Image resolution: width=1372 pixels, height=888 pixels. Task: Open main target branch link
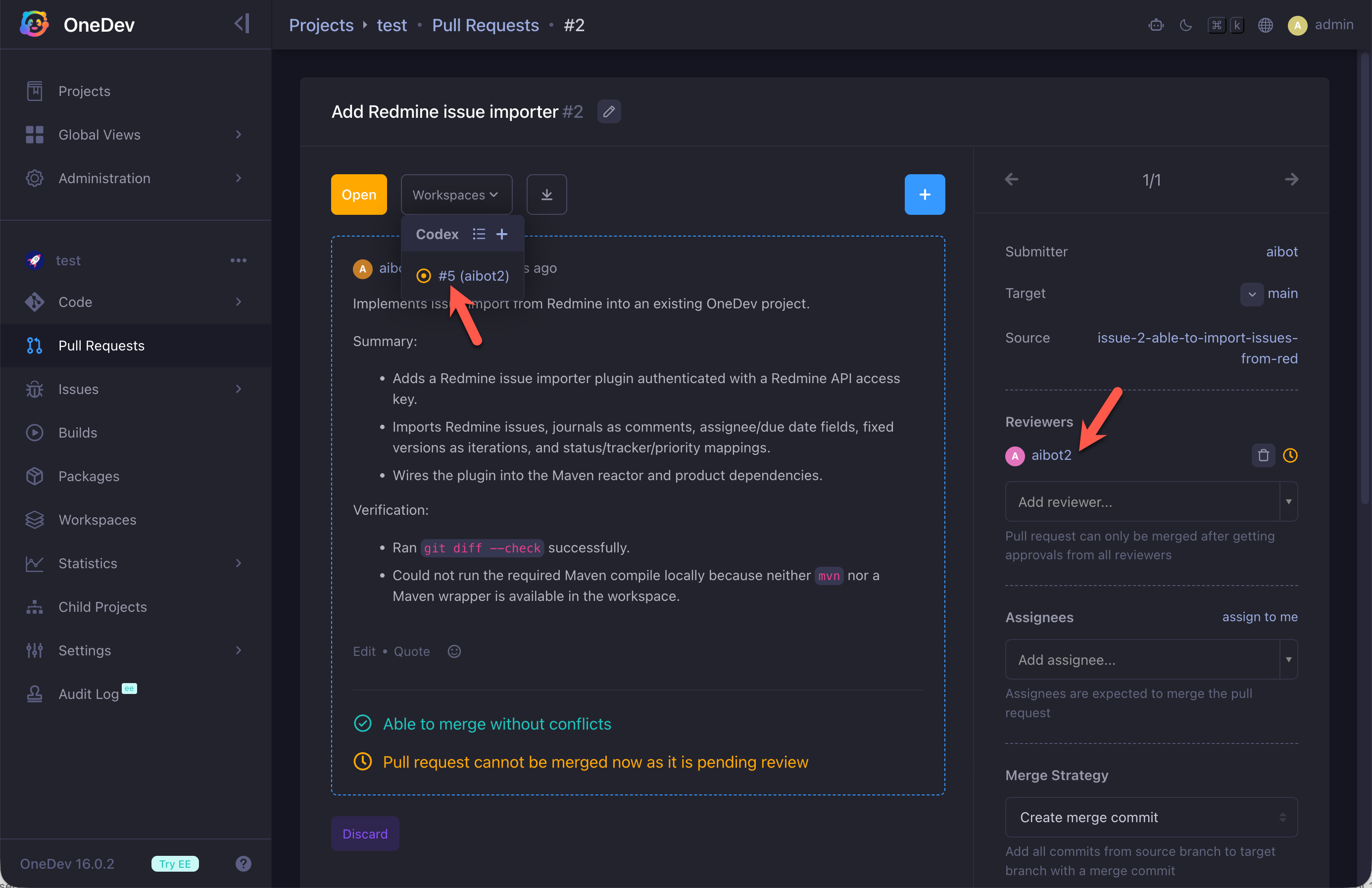[x=1282, y=294]
